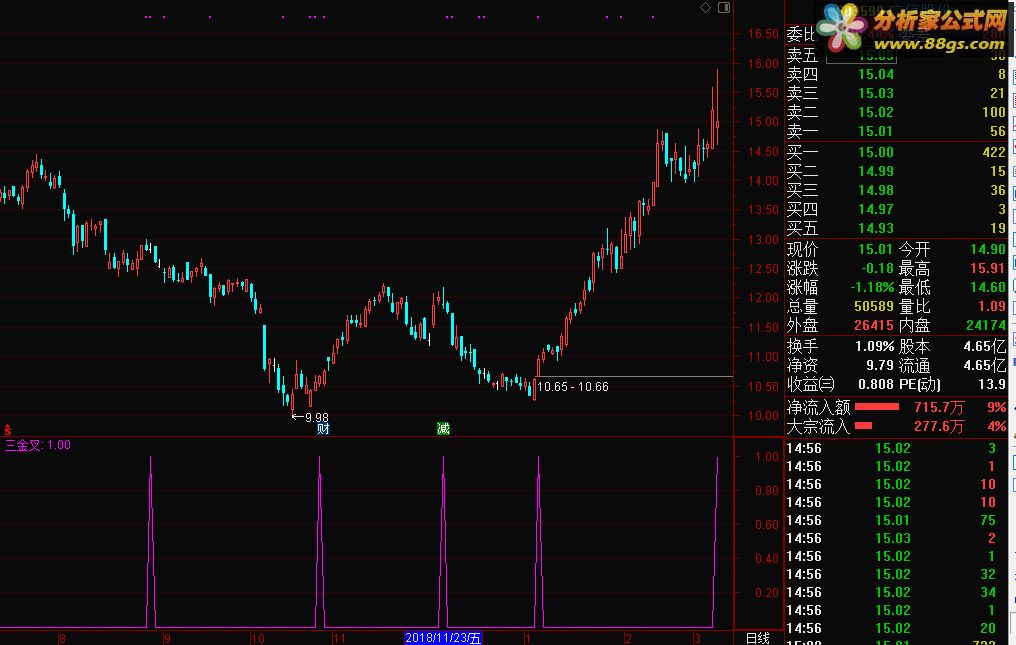Click the 买一 volume 422
1016x645 pixels.
(994, 152)
